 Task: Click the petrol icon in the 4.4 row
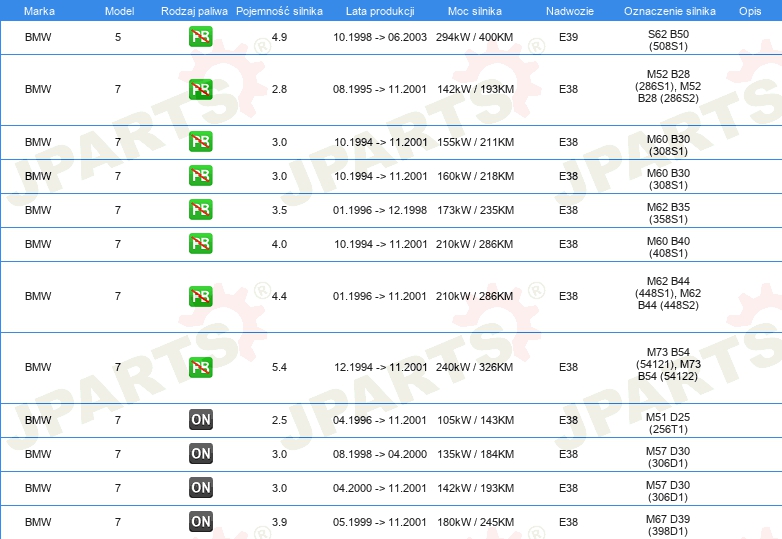(200, 296)
